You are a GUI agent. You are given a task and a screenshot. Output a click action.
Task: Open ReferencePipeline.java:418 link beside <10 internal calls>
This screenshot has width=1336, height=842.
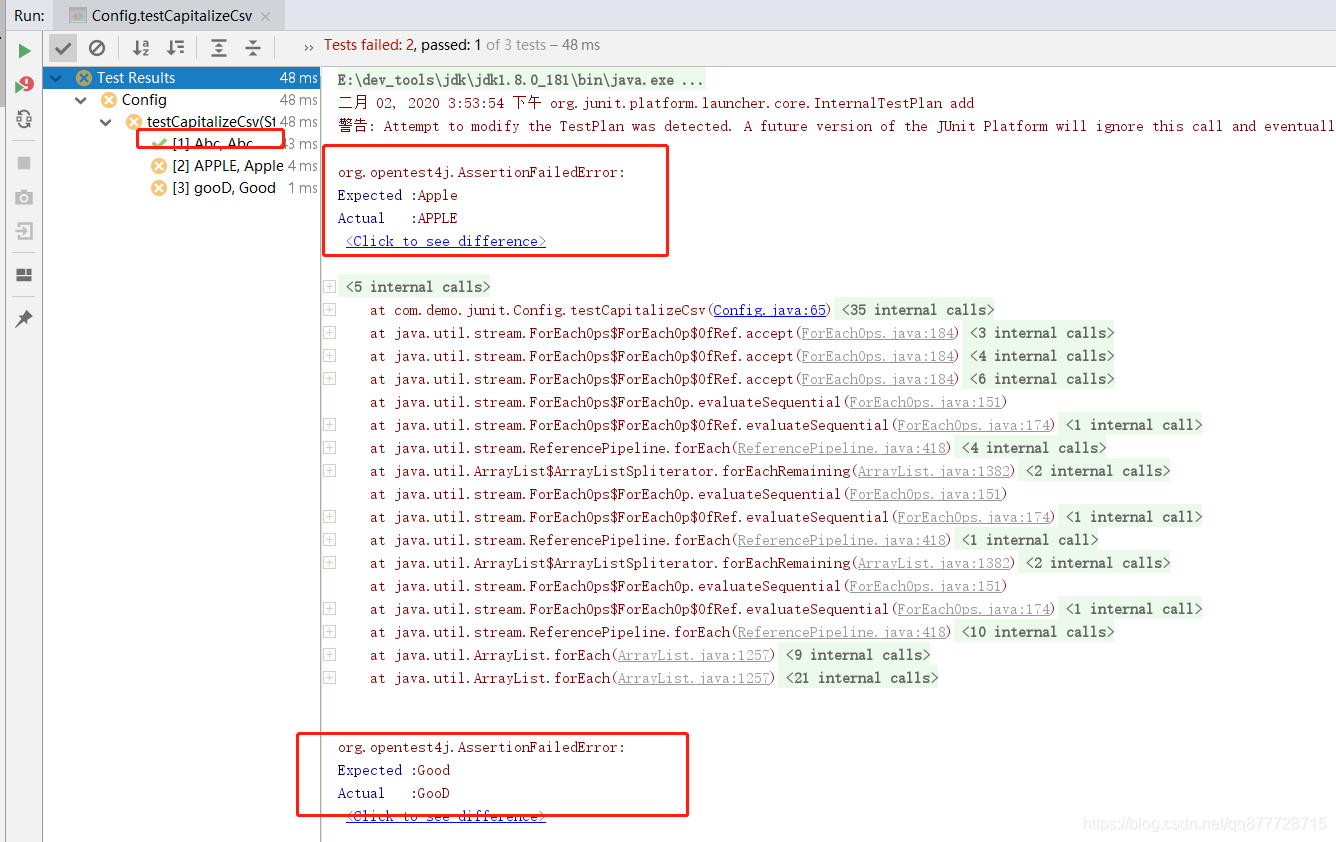pos(842,632)
